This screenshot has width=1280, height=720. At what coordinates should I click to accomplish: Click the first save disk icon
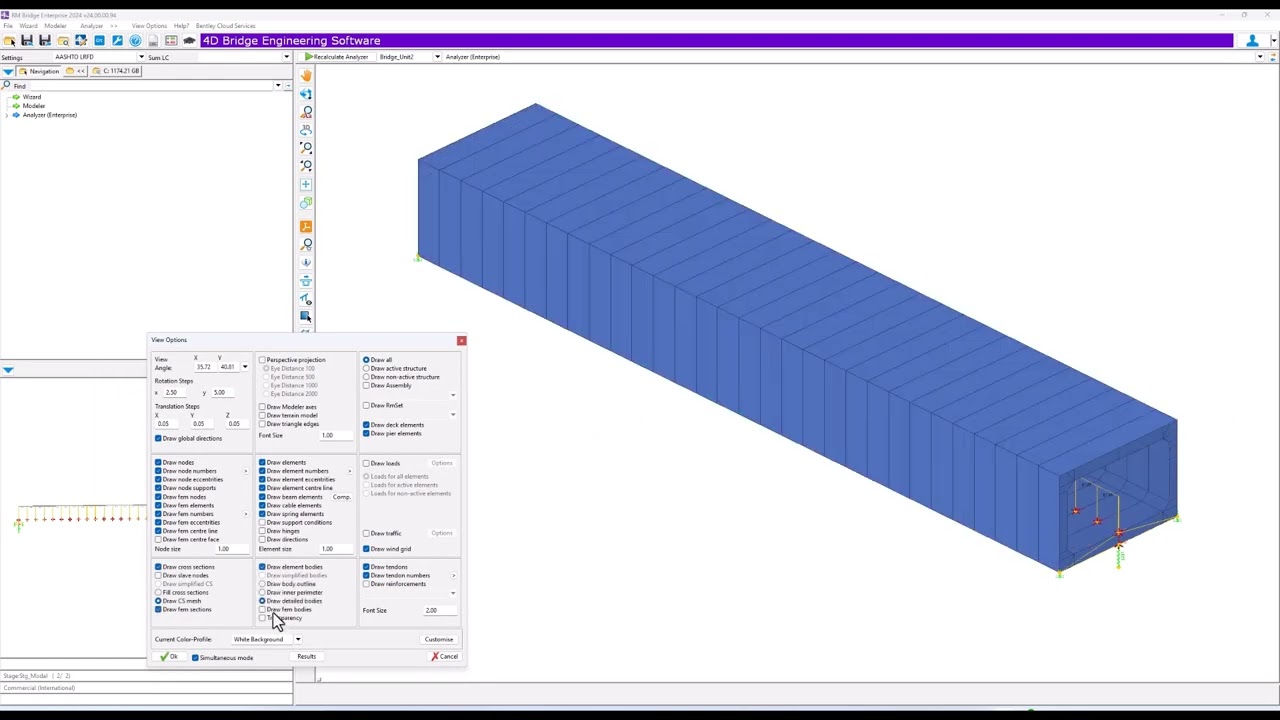(27, 41)
